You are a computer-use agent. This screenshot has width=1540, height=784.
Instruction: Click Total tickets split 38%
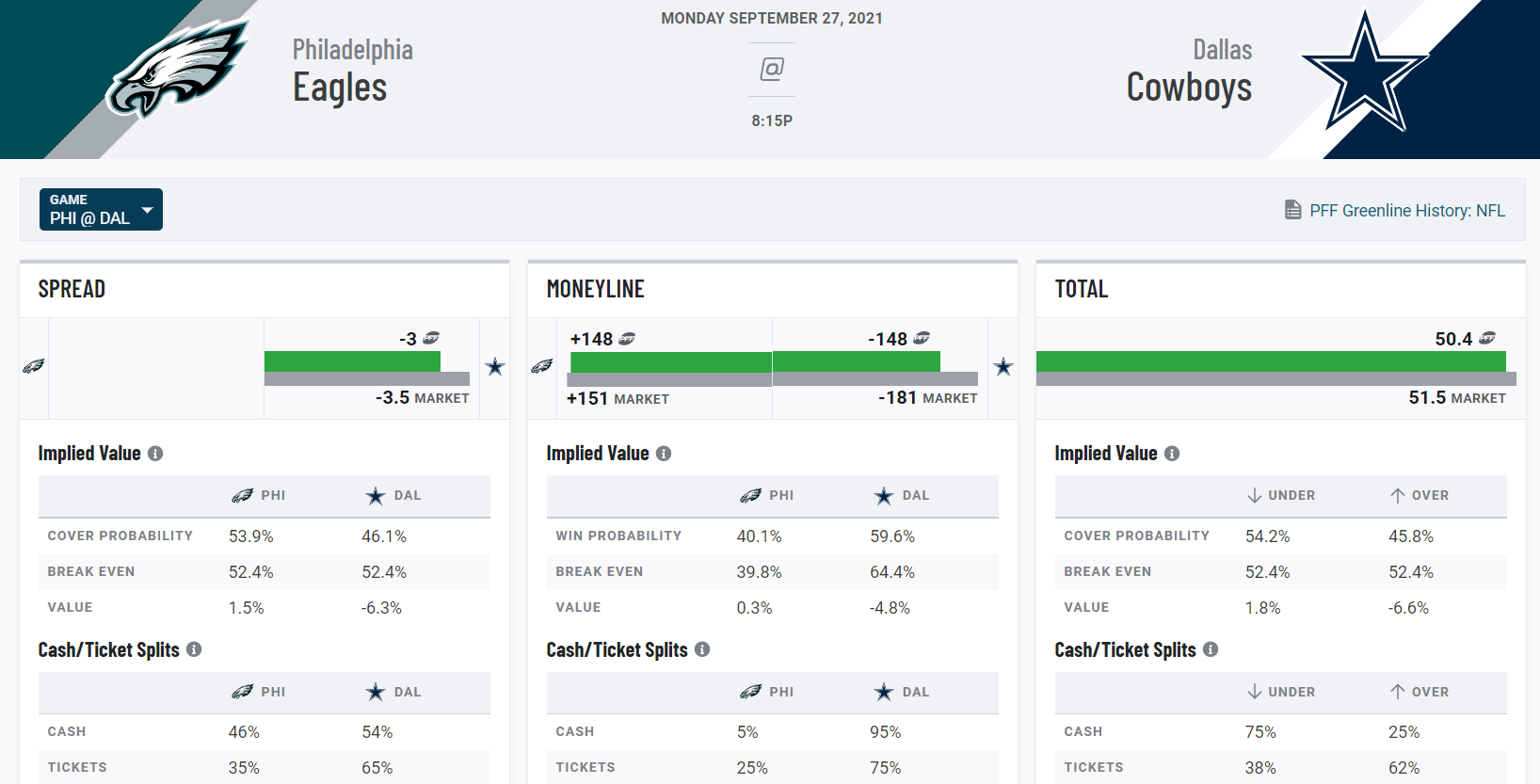(1261, 768)
